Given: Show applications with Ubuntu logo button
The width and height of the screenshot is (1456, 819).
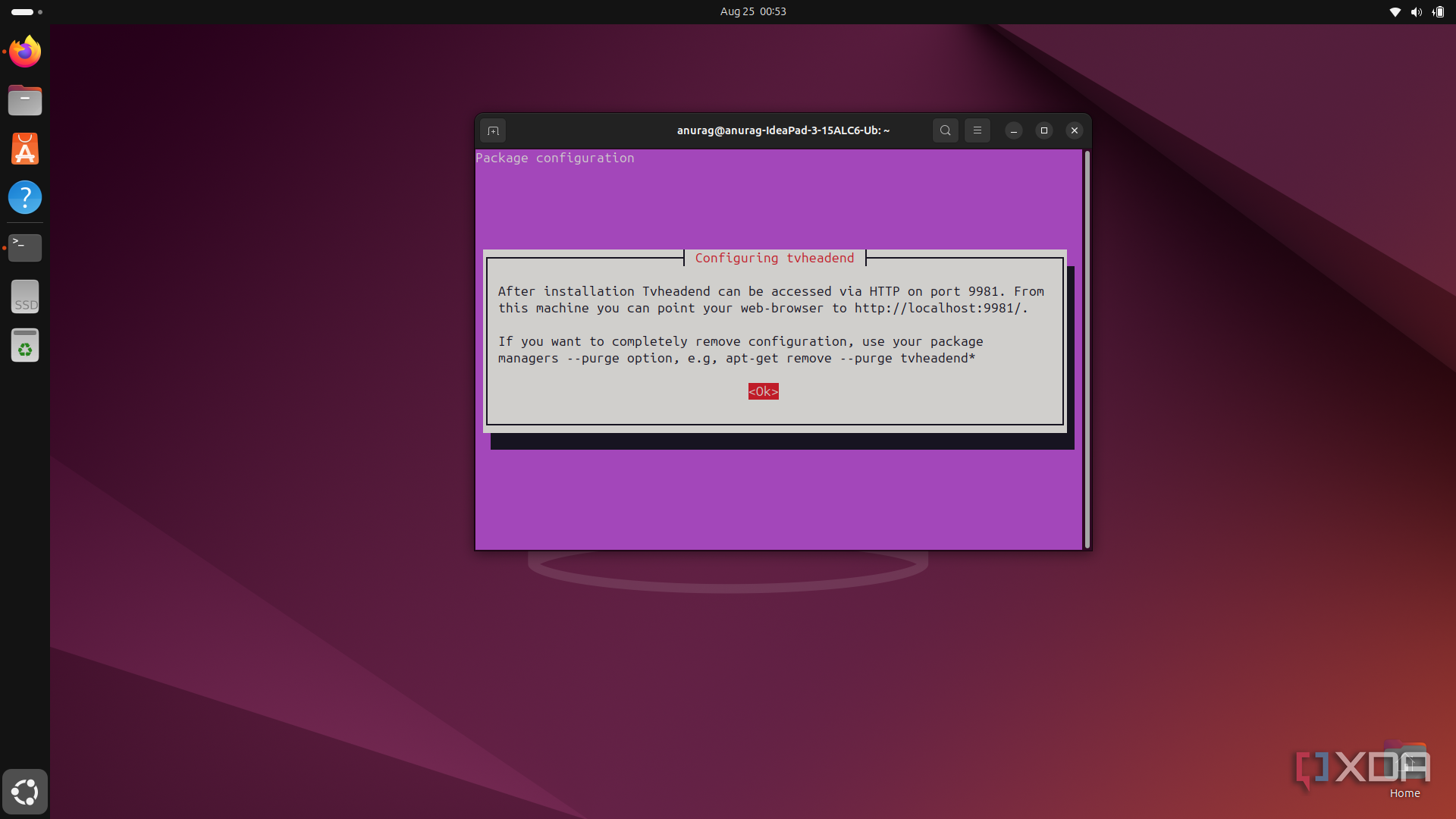Looking at the screenshot, I should coord(25,792).
